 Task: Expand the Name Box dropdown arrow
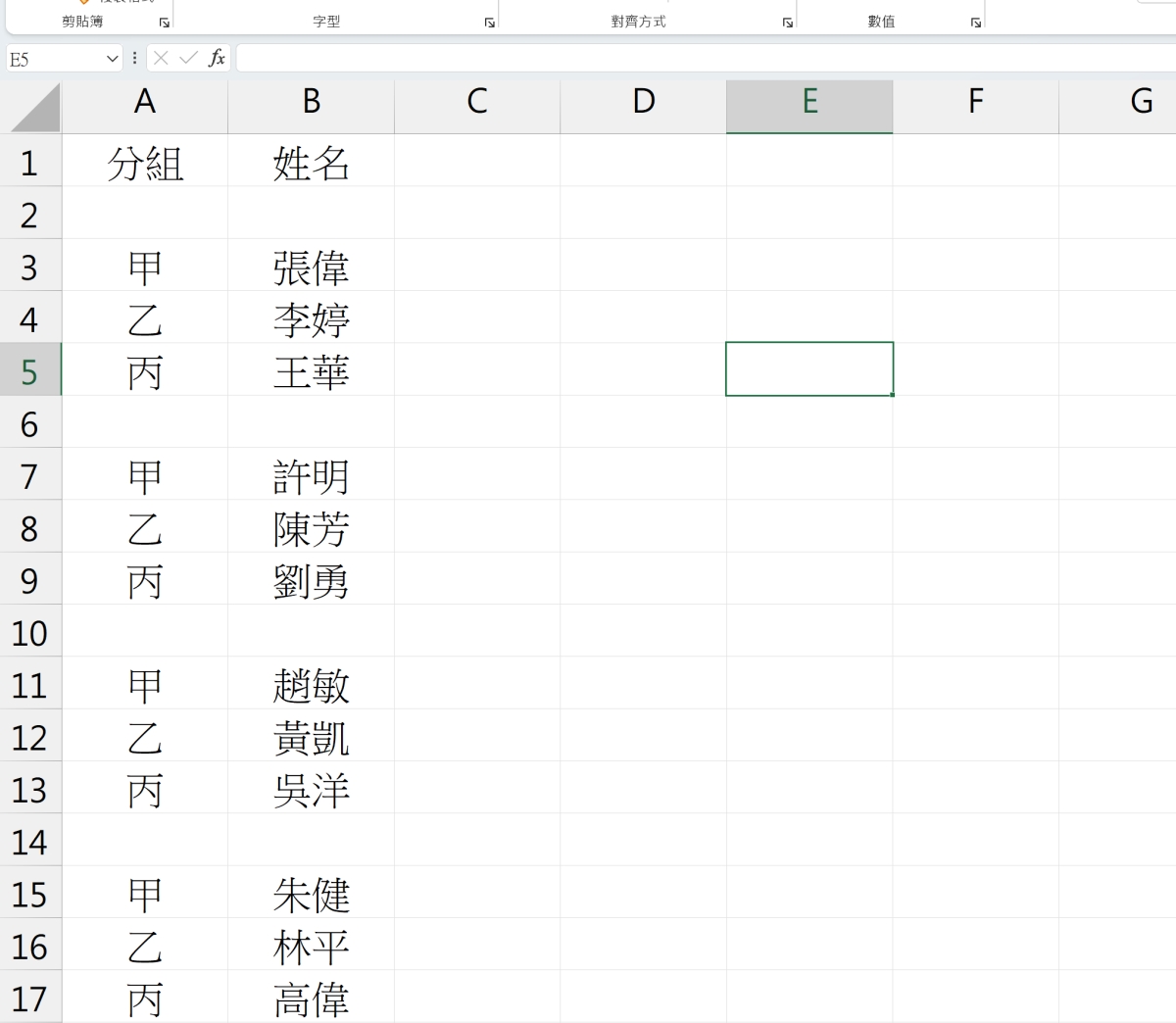tap(112, 59)
